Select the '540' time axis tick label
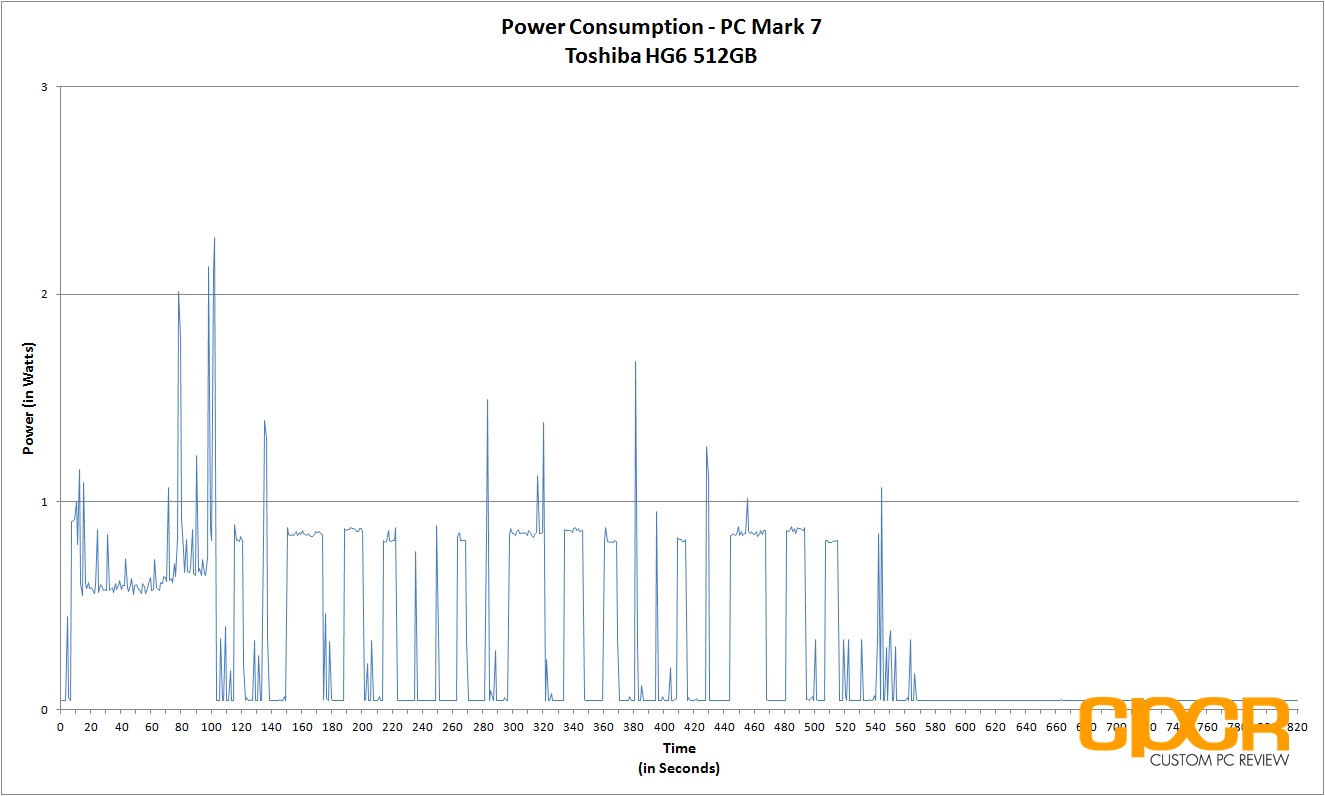 coord(875,727)
